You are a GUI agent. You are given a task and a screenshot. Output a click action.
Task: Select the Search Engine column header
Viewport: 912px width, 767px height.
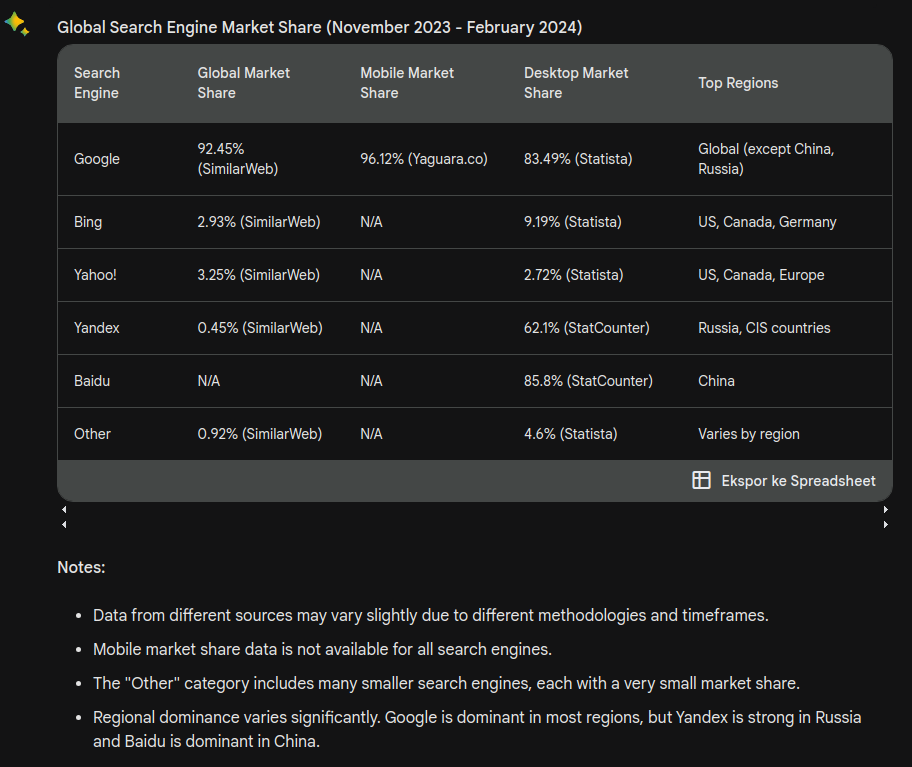tap(97, 83)
